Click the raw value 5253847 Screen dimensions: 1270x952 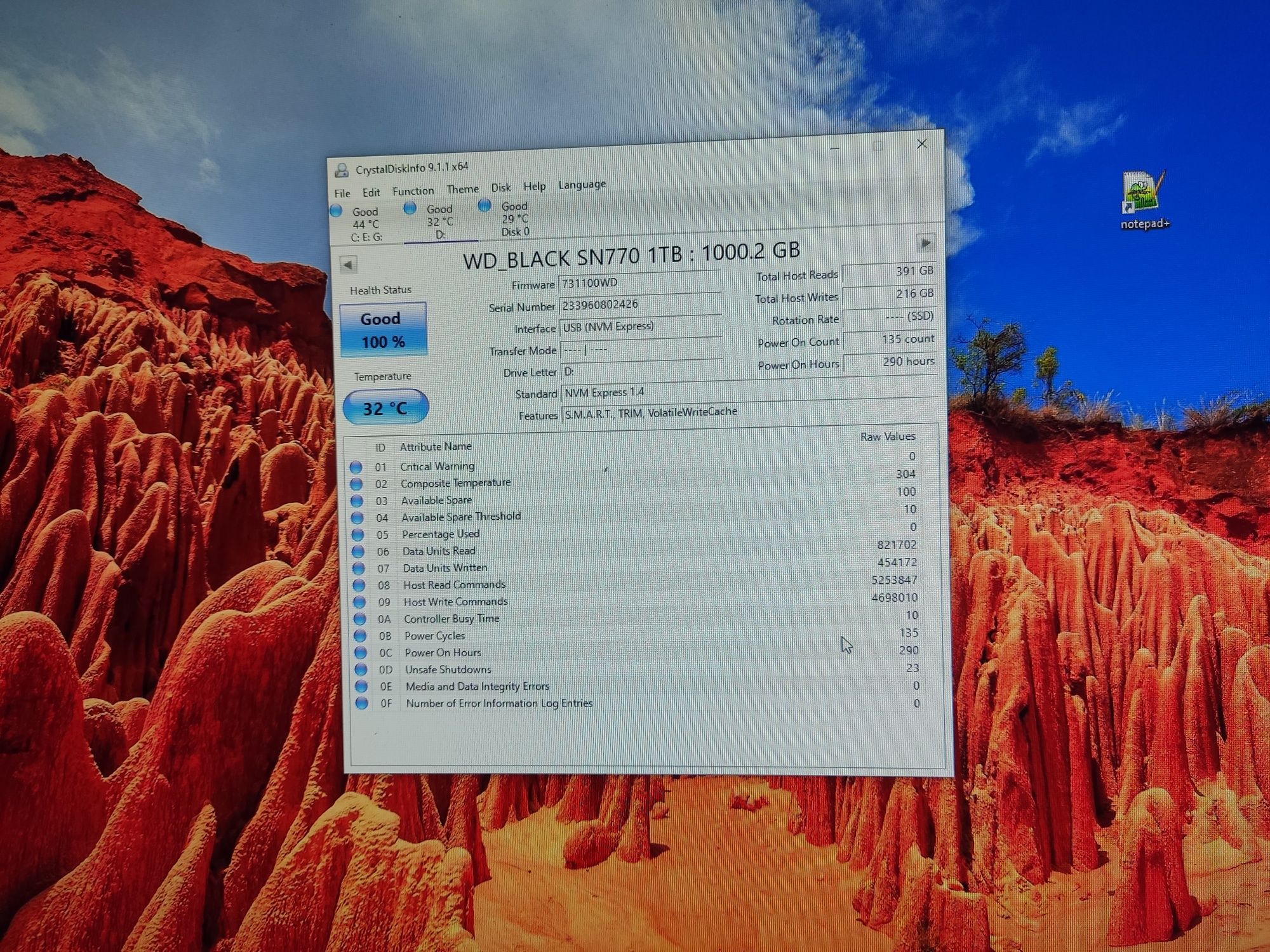[x=894, y=580]
